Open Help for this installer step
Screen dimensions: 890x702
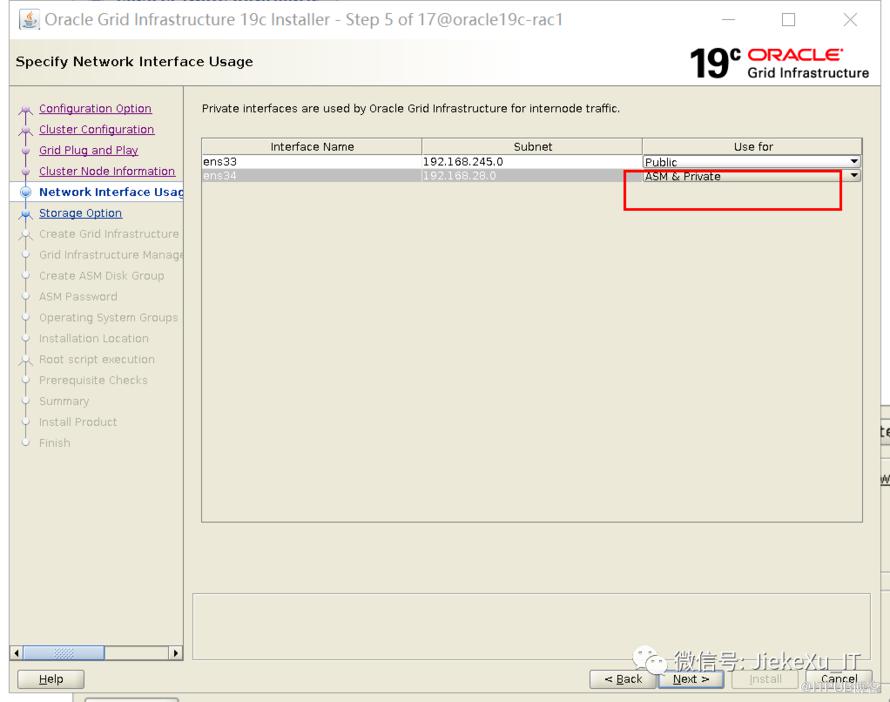tap(50, 679)
